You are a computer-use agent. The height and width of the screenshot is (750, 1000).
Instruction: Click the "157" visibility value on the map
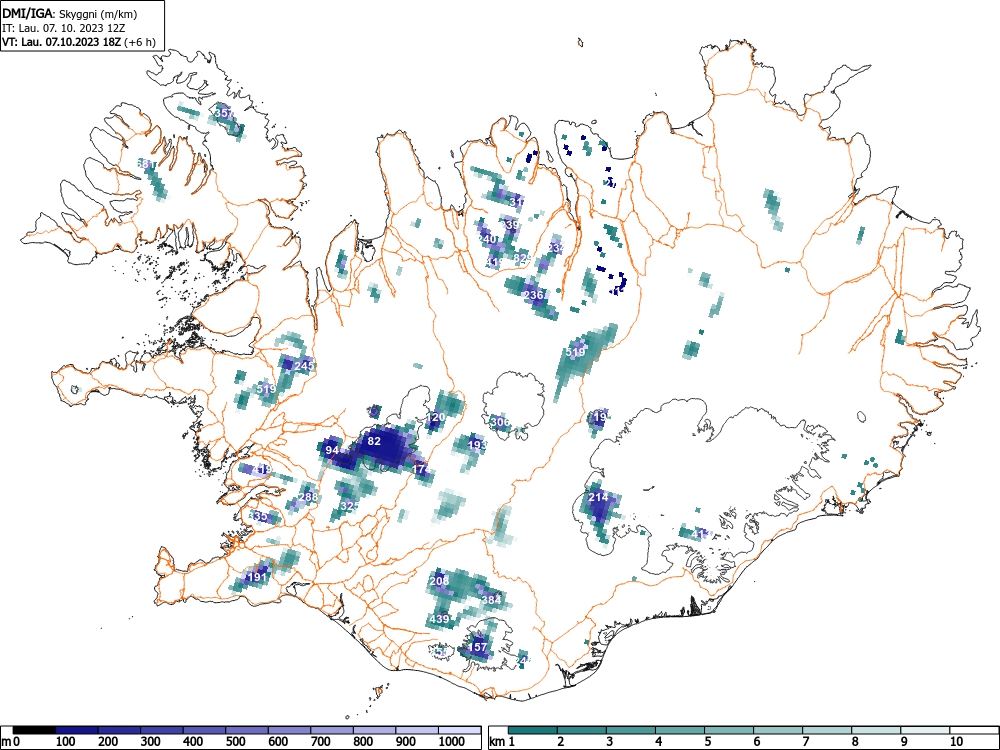point(478,647)
